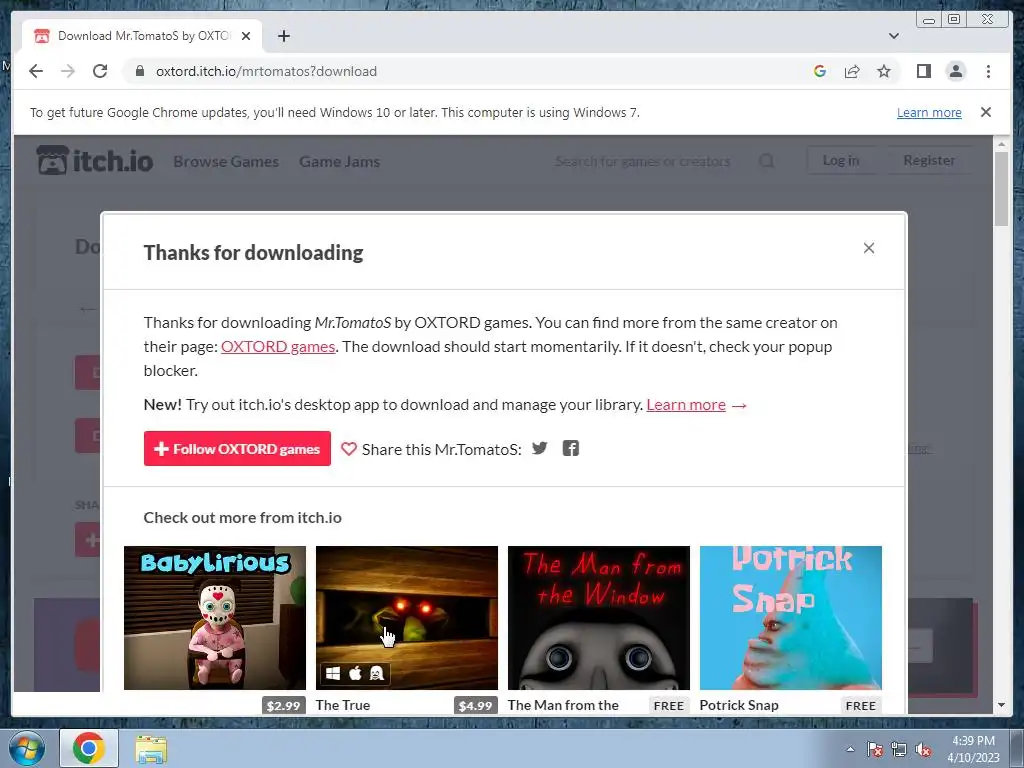1024x768 pixels.
Task: Share Mr.TomatoS on Facebook icon
Action: pyautogui.click(x=571, y=449)
